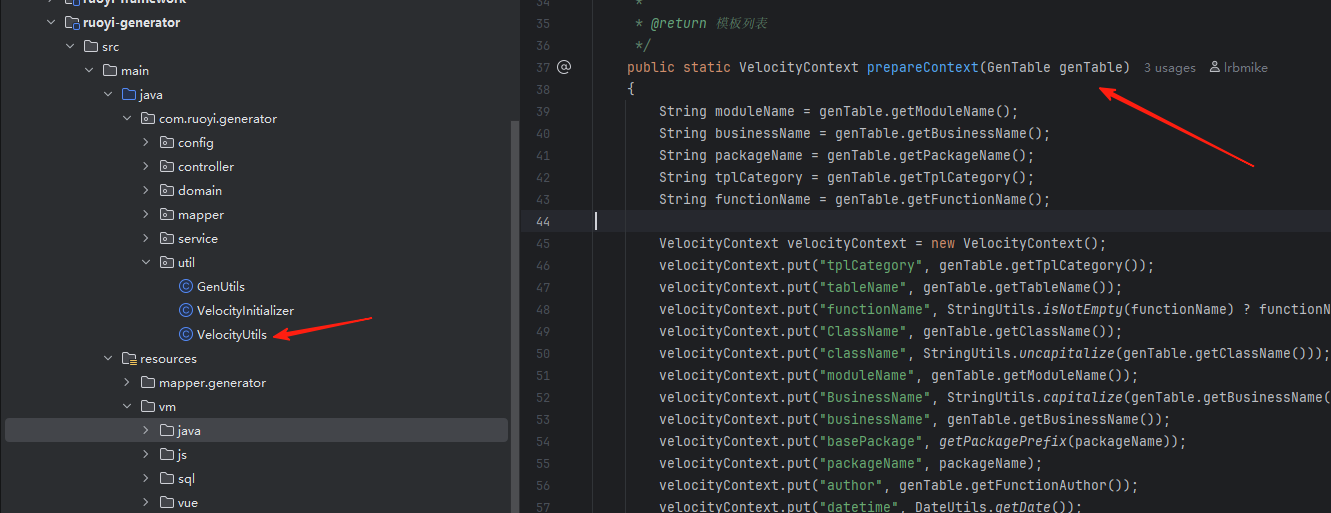Click the @ gutter icon at line 37
Image resolution: width=1331 pixels, height=513 pixels.
coord(564,67)
